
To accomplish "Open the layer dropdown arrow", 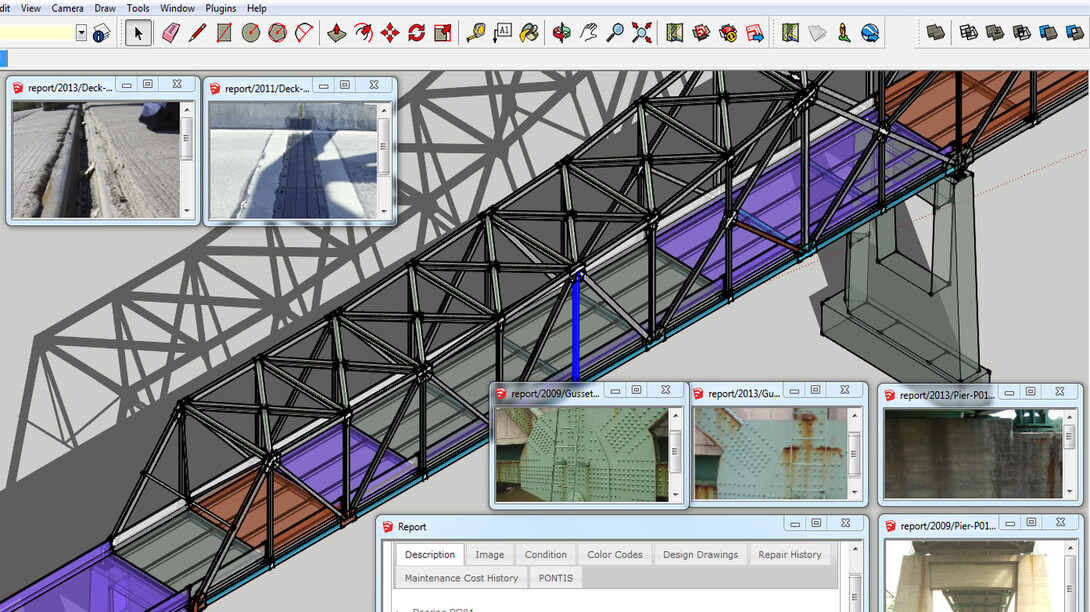I will (x=81, y=33).
